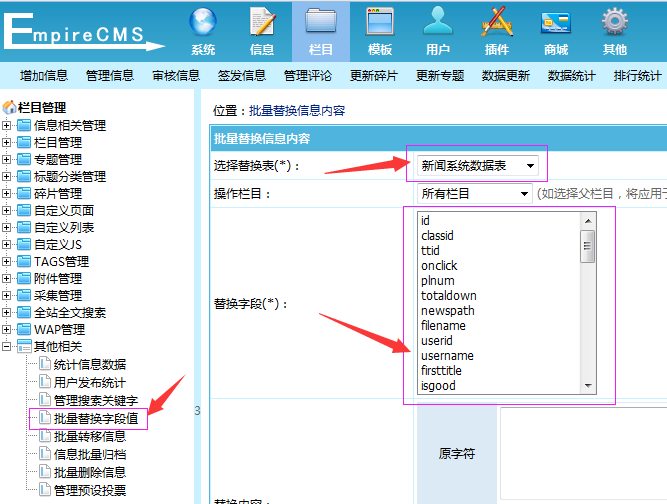The image size is (667, 504).
Task: Collapse the 其他相关 tree node
Action: [x=6, y=347]
